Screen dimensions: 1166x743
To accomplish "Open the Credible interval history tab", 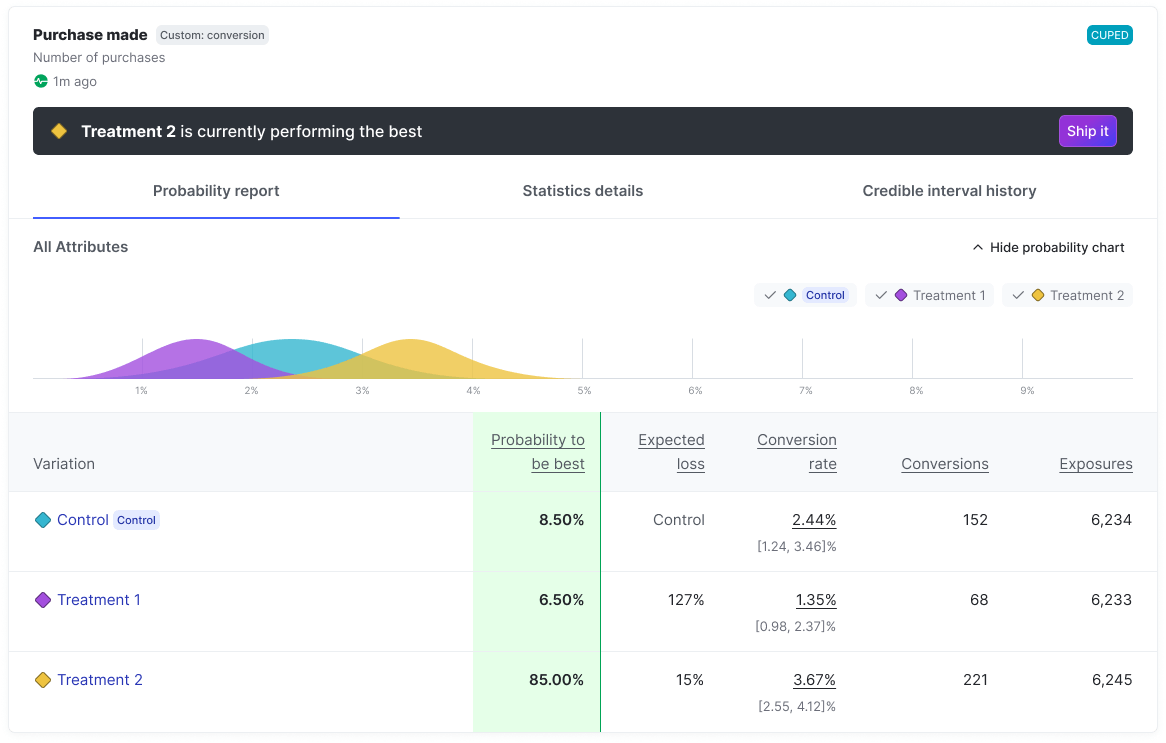I will (x=949, y=191).
